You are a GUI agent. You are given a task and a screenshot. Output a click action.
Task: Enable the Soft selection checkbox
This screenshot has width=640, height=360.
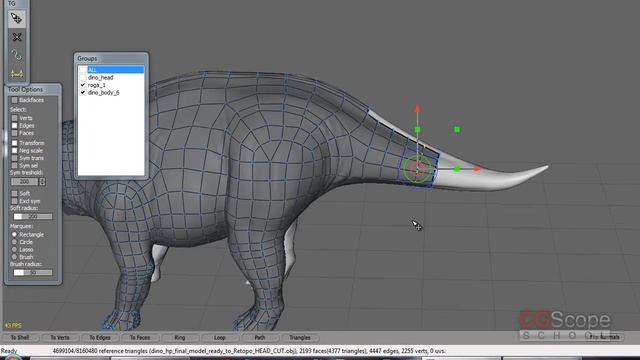click(x=15, y=193)
